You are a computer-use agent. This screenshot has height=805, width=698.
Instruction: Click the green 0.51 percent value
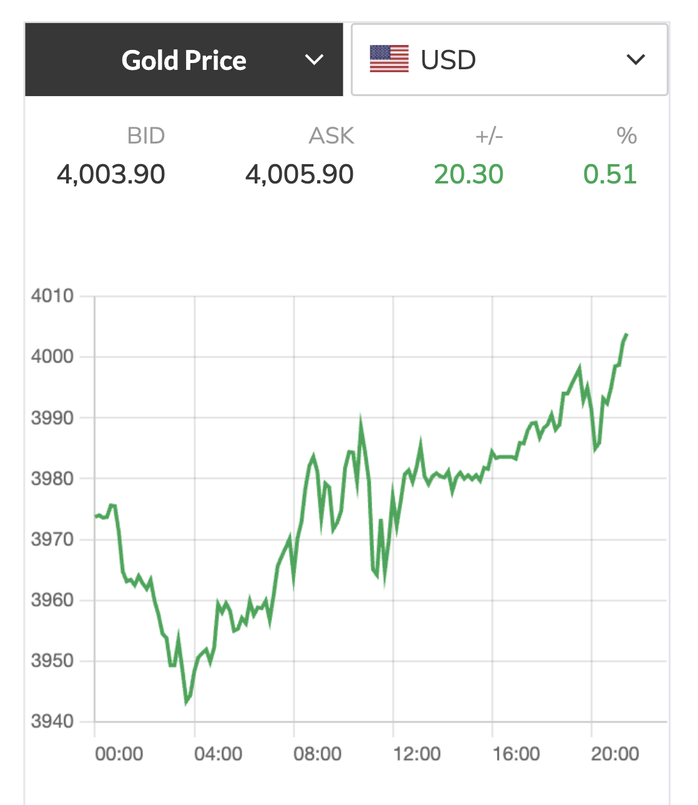610,174
